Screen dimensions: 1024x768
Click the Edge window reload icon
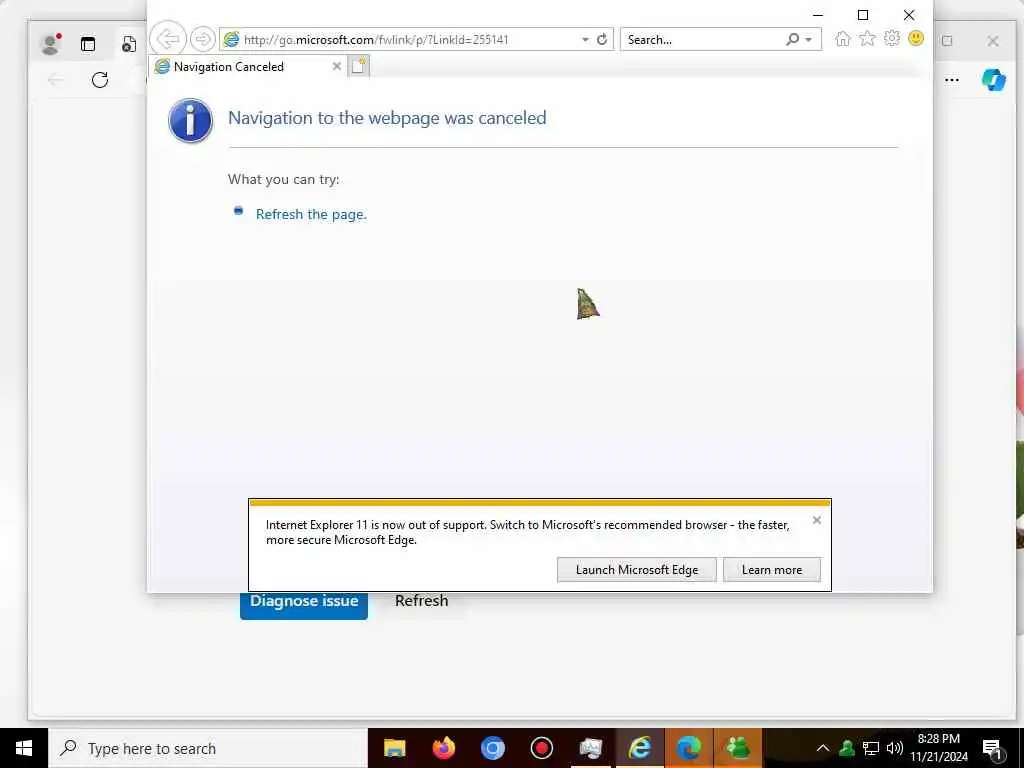point(100,80)
